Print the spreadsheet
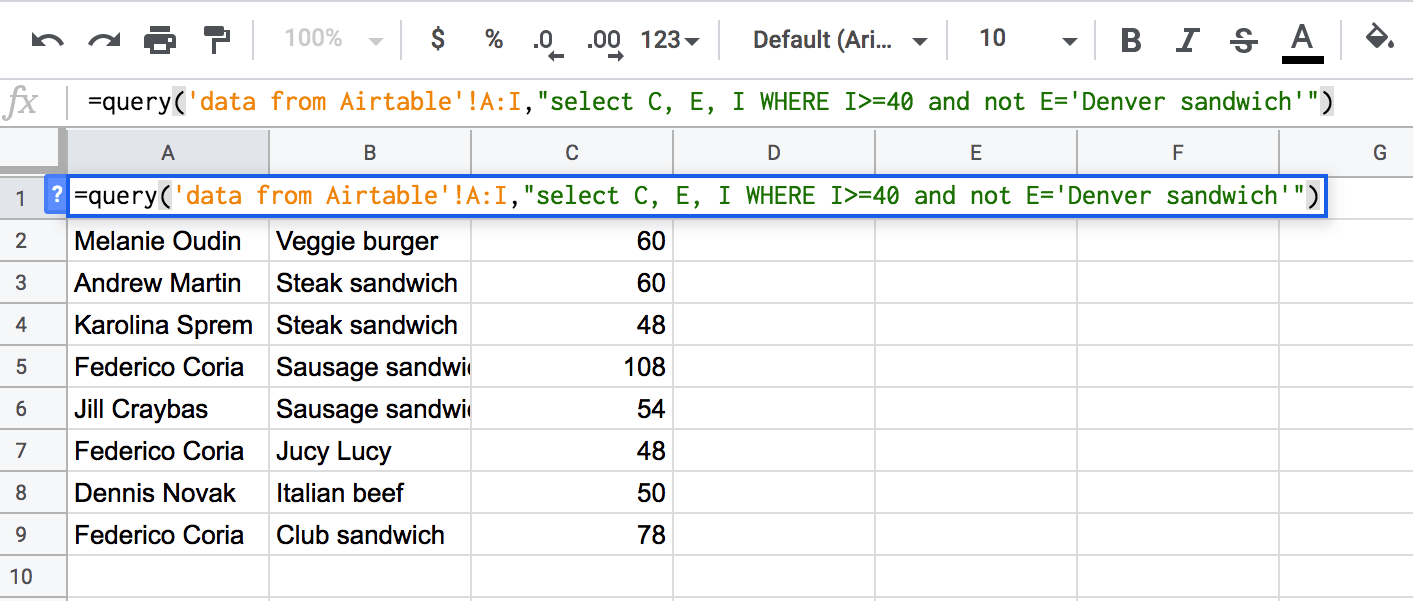Image resolution: width=1413 pixels, height=601 pixels. point(160,40)
